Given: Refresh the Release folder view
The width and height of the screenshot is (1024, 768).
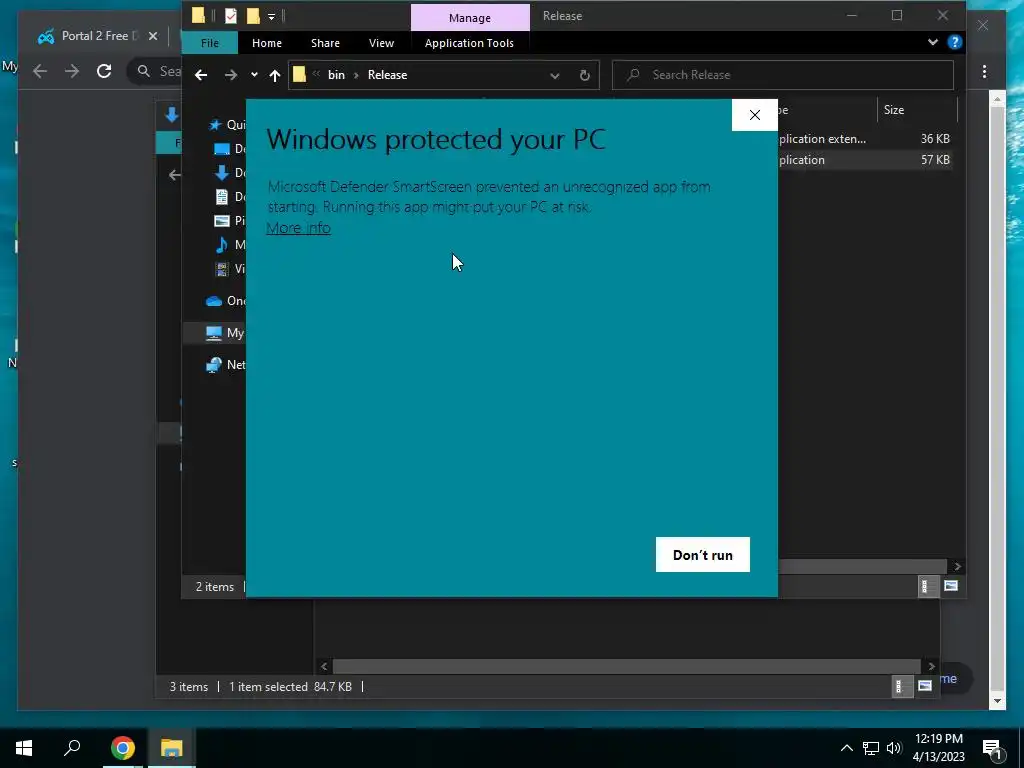Looking at the screenshot, I should coord(584,76).
